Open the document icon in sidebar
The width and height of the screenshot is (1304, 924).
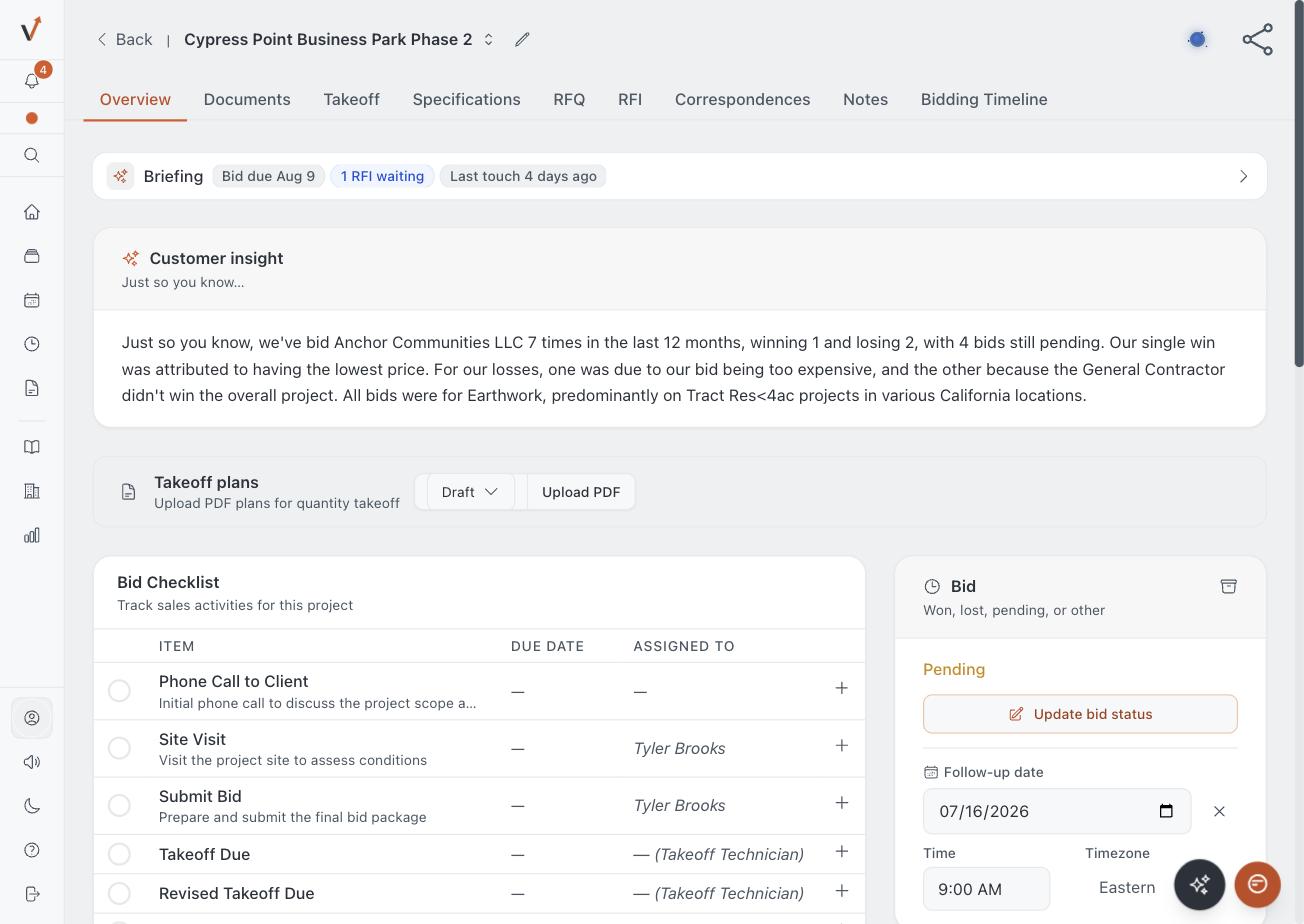[x=32, y=388]
